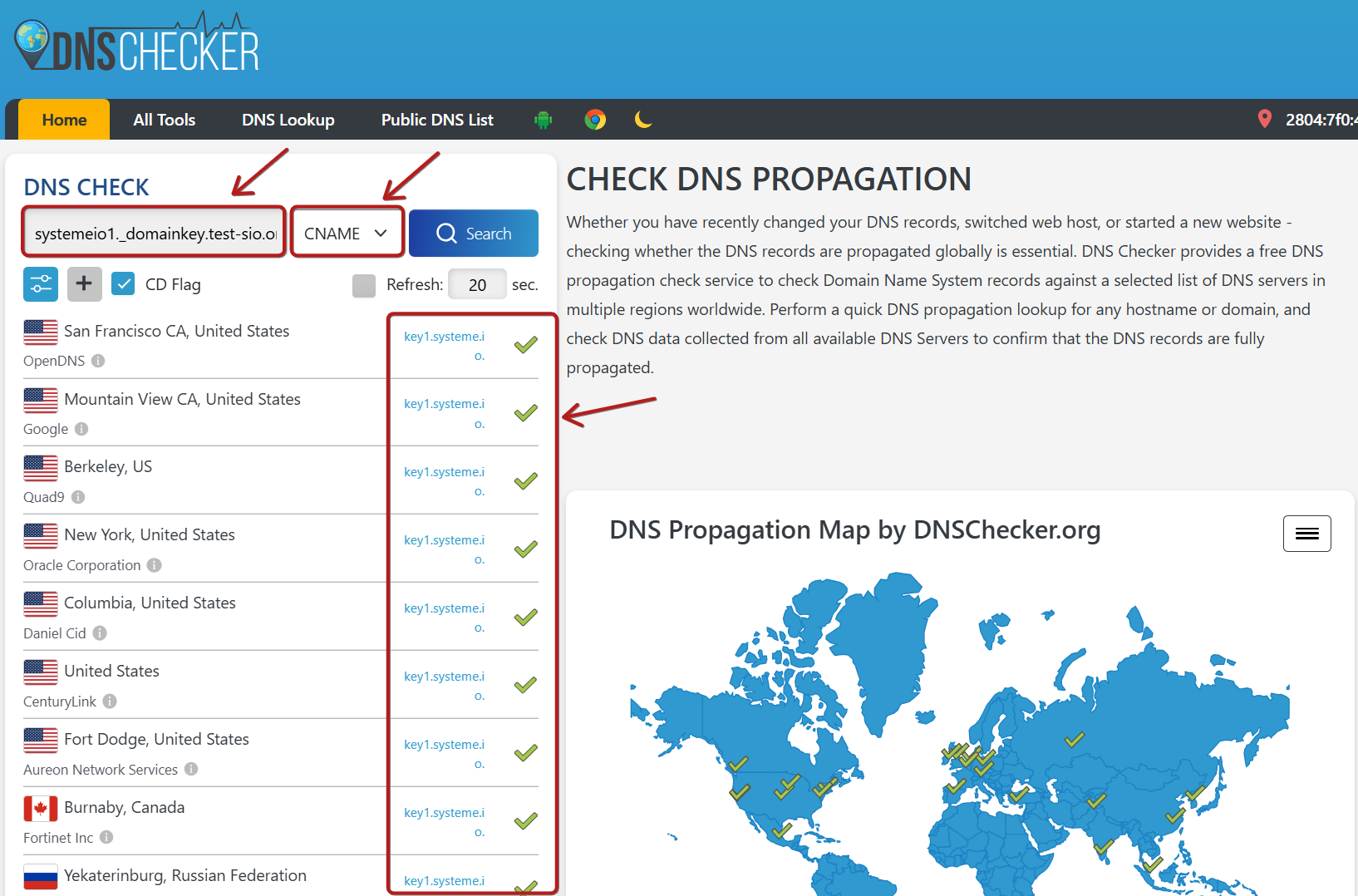The height and width of the screenshot is (896, 1358).
Task: Click info icon next to Google
Action: click(81, 429)
